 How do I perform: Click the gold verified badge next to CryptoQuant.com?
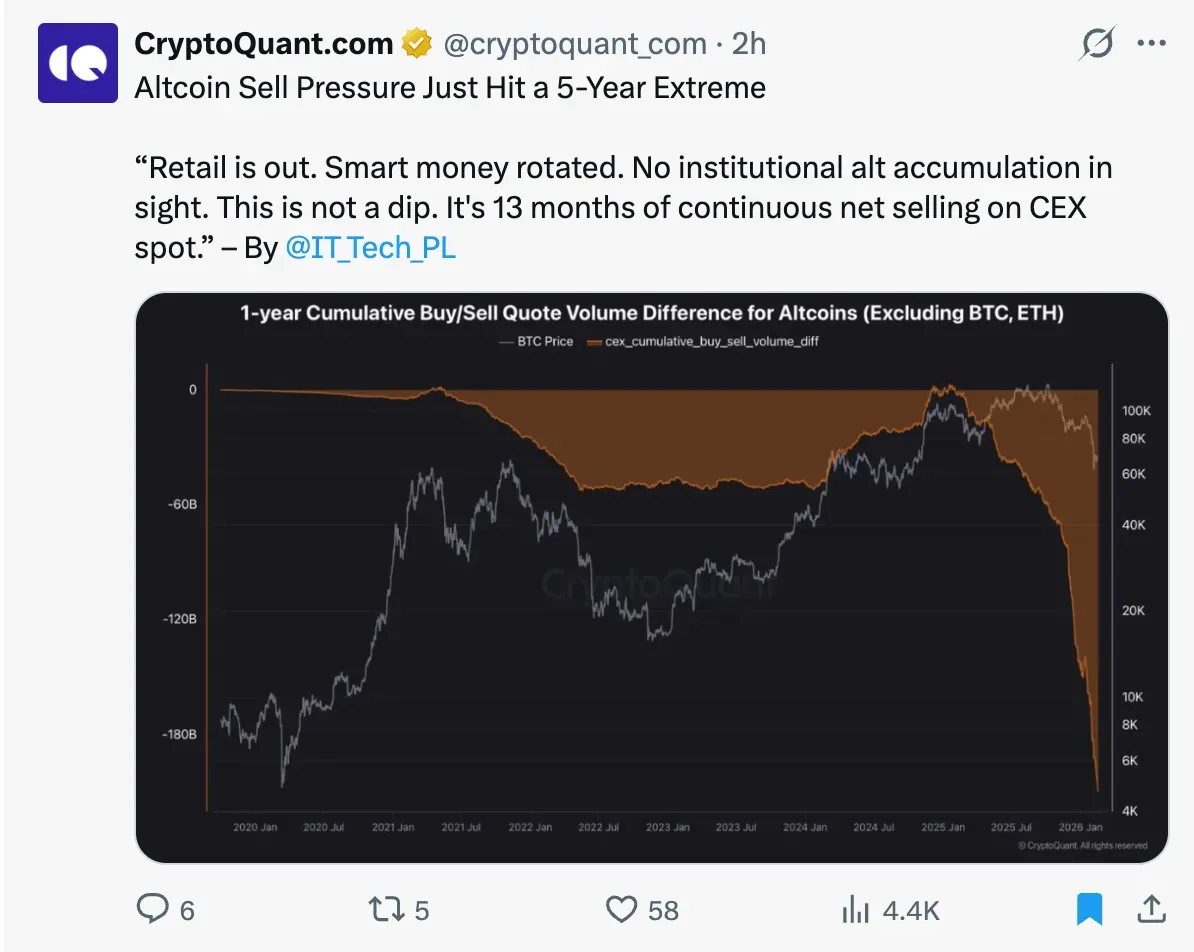[x=417, y=43]
